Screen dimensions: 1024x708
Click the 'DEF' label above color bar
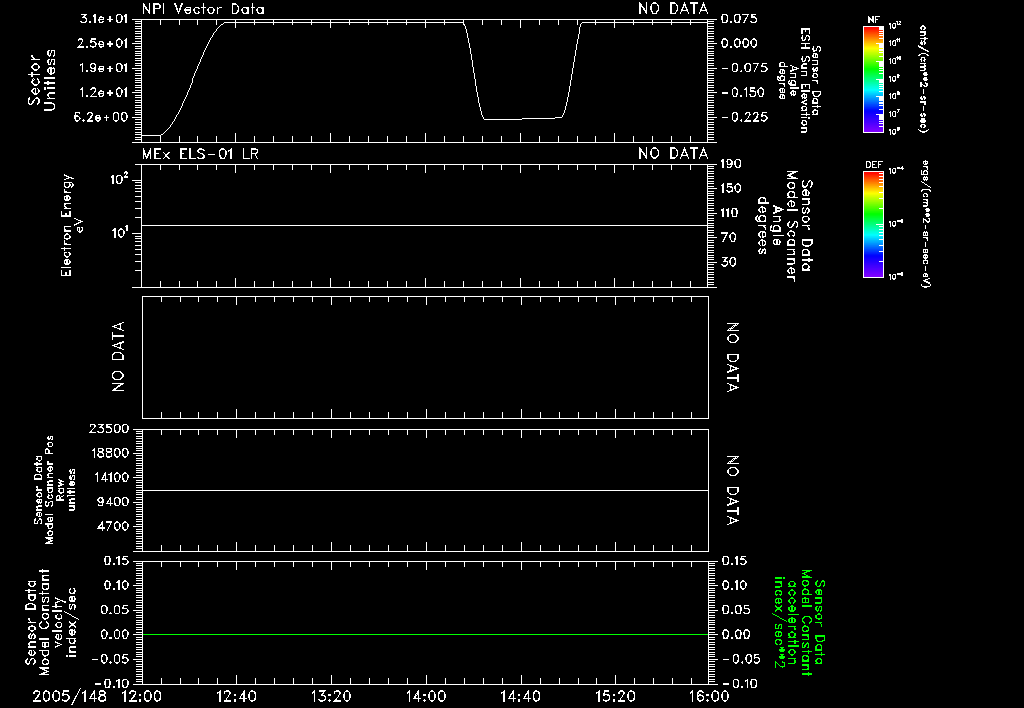[873, 165]
